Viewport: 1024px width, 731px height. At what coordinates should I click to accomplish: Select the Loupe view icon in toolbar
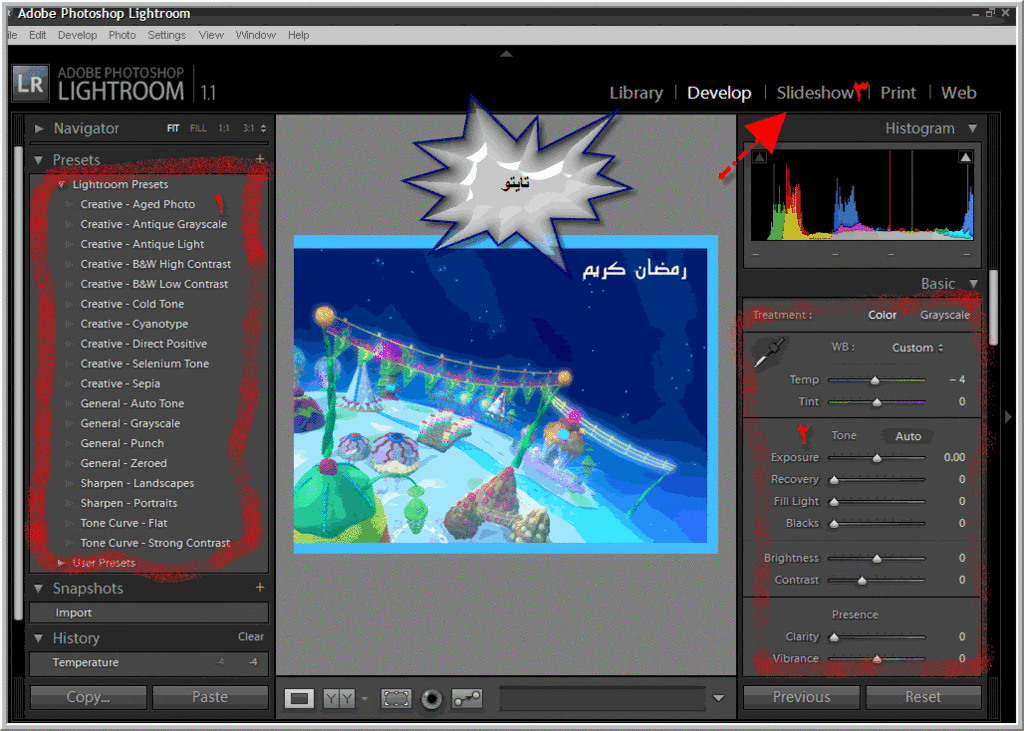pyautogui.click(x=299, y=698)
